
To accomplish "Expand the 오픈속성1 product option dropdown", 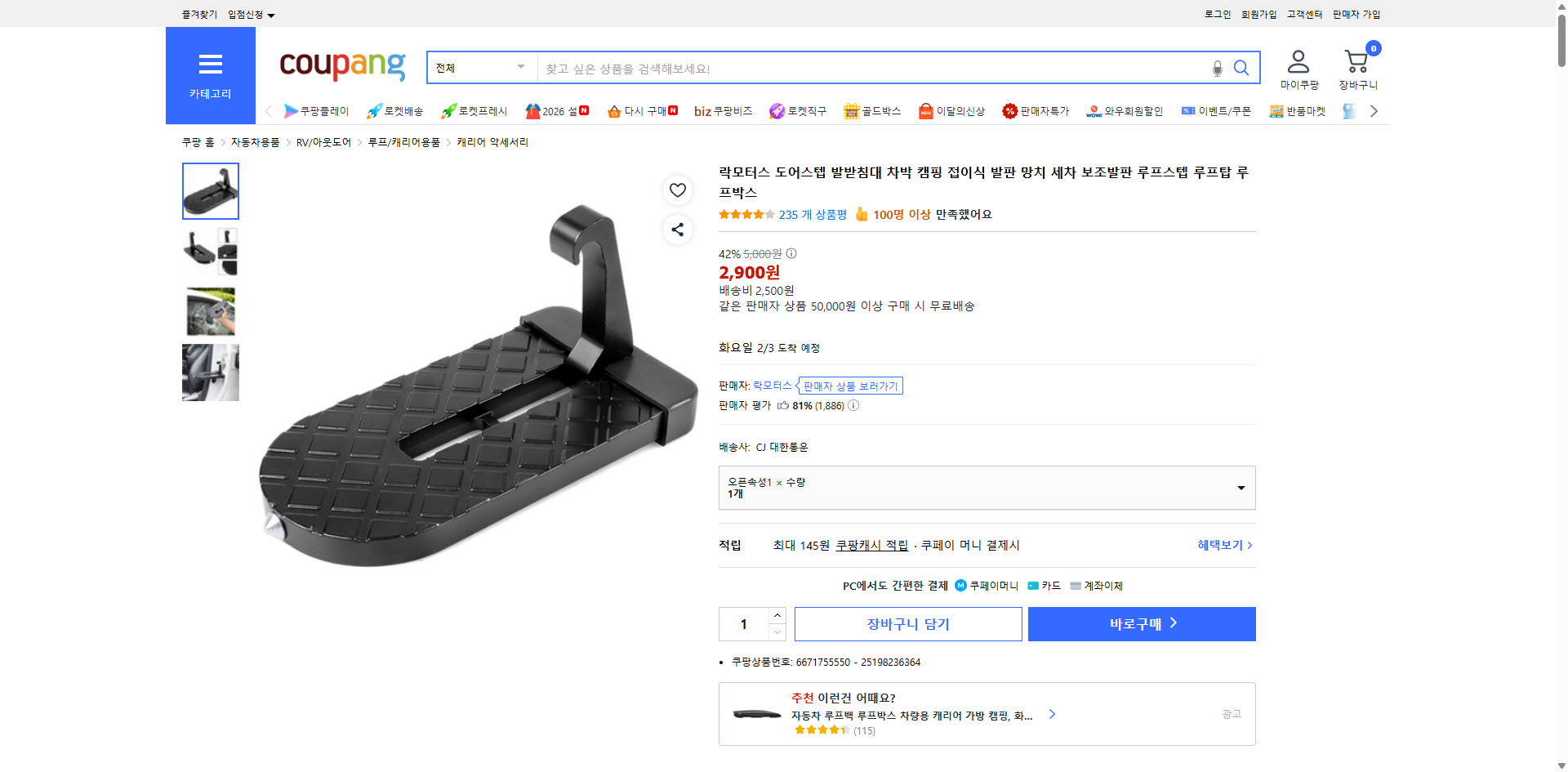I will (x=987, y=488).
